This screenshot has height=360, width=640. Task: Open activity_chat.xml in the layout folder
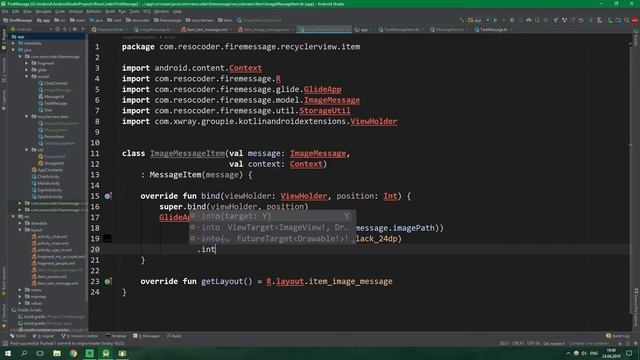(52, 237)
